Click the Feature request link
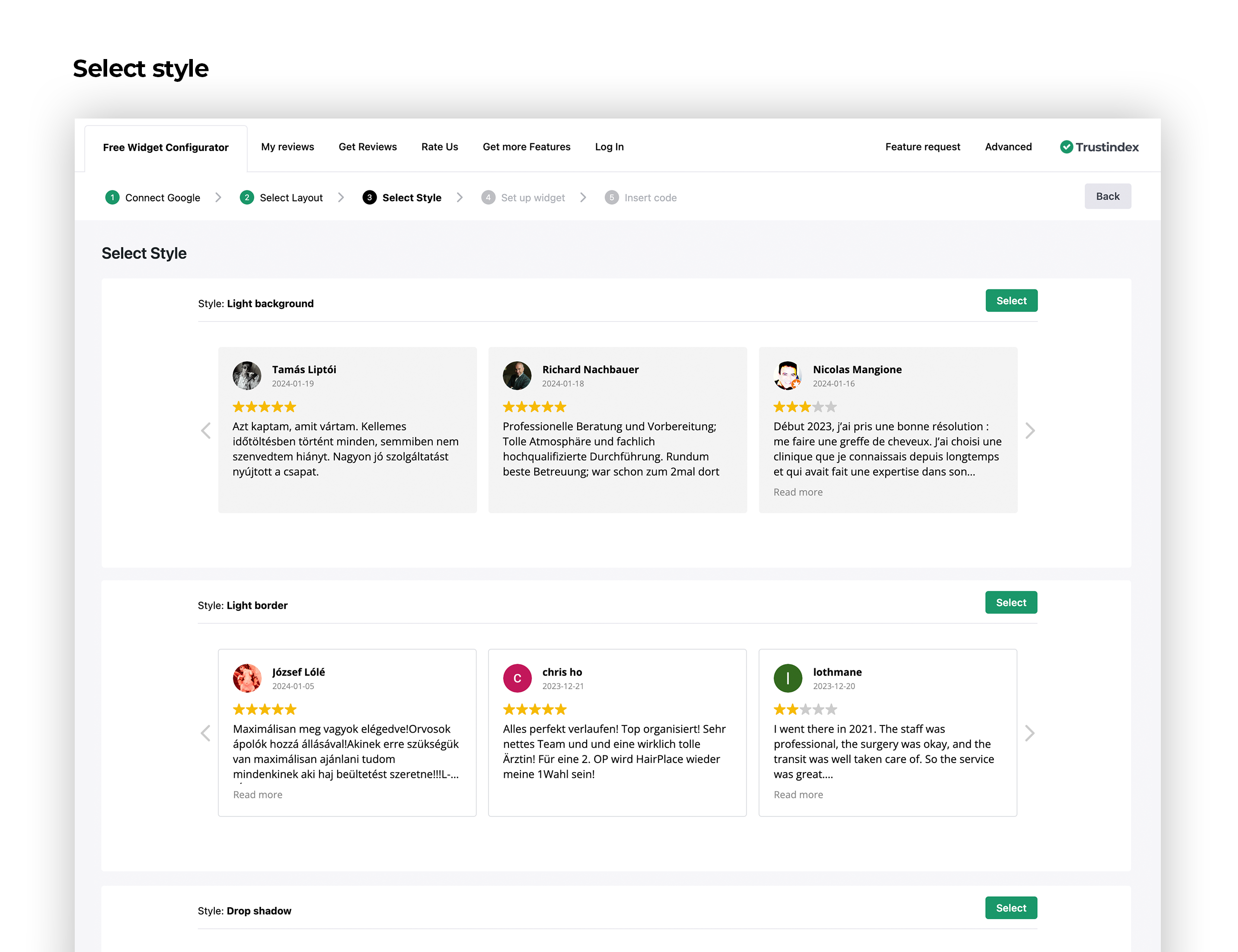 pos(921,147)
